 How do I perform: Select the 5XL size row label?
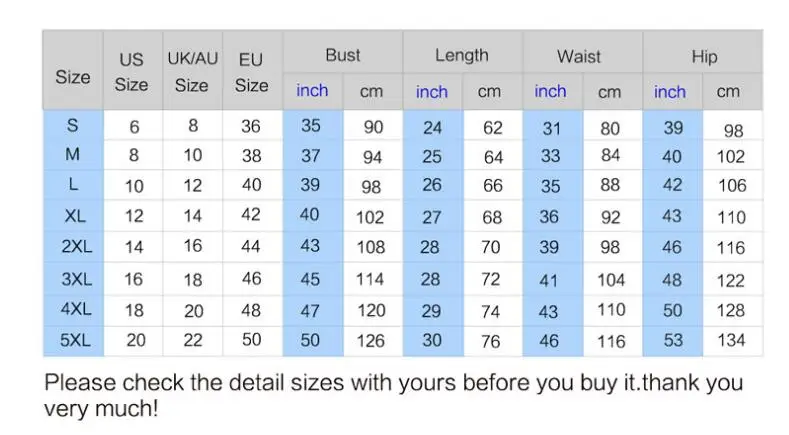click(75, 340)
